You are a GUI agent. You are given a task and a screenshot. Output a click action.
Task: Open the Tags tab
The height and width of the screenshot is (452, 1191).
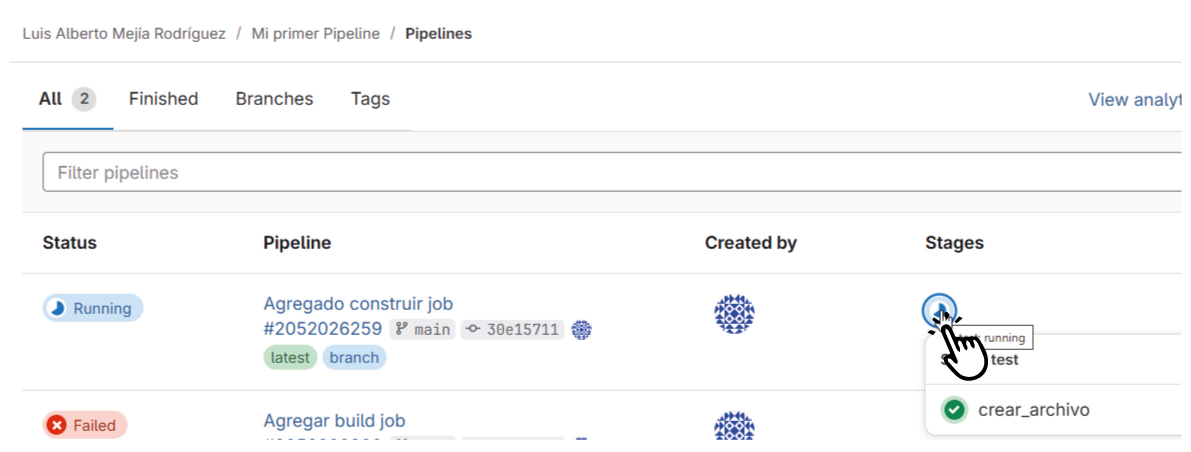(370, 99)
